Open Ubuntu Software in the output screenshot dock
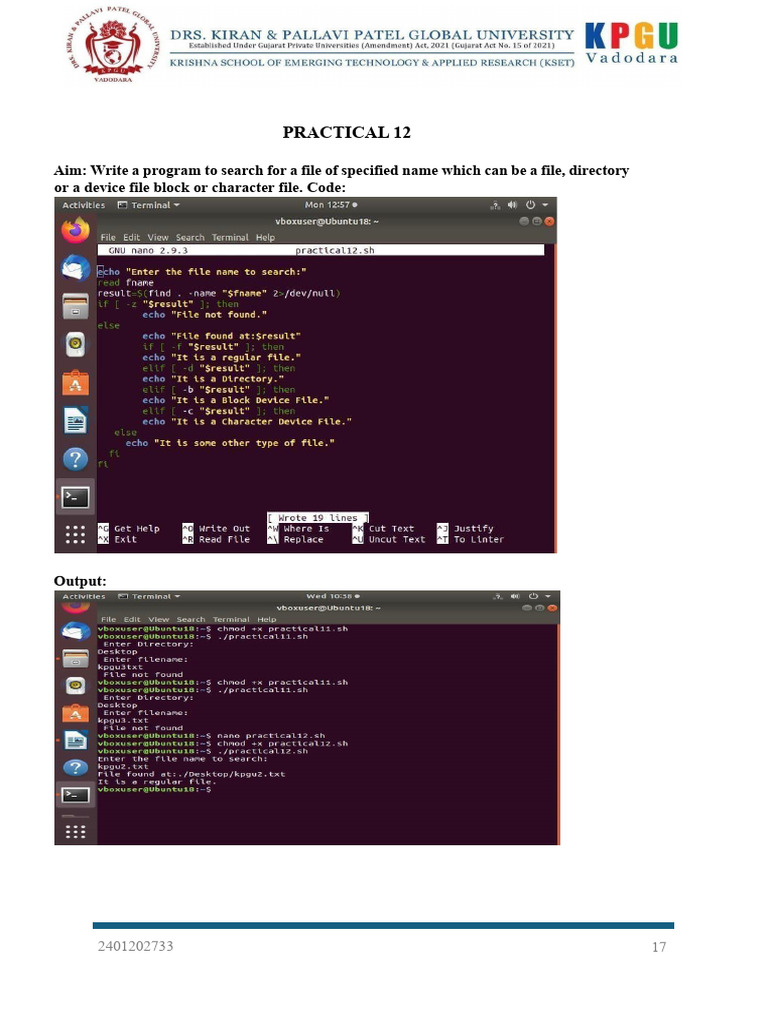 click(75, 713)
